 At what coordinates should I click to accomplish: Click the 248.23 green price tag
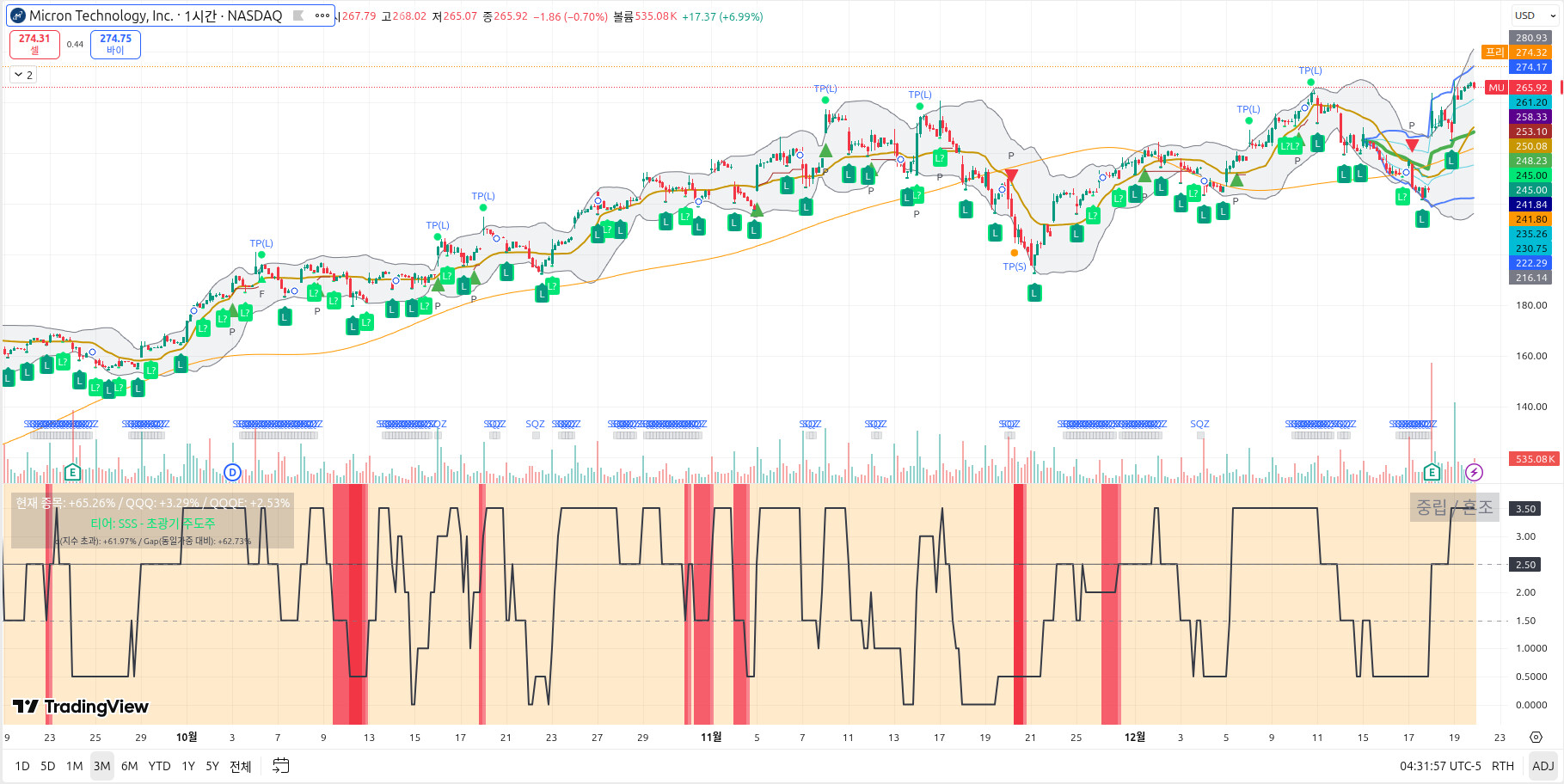click(x=1531, y=161)
